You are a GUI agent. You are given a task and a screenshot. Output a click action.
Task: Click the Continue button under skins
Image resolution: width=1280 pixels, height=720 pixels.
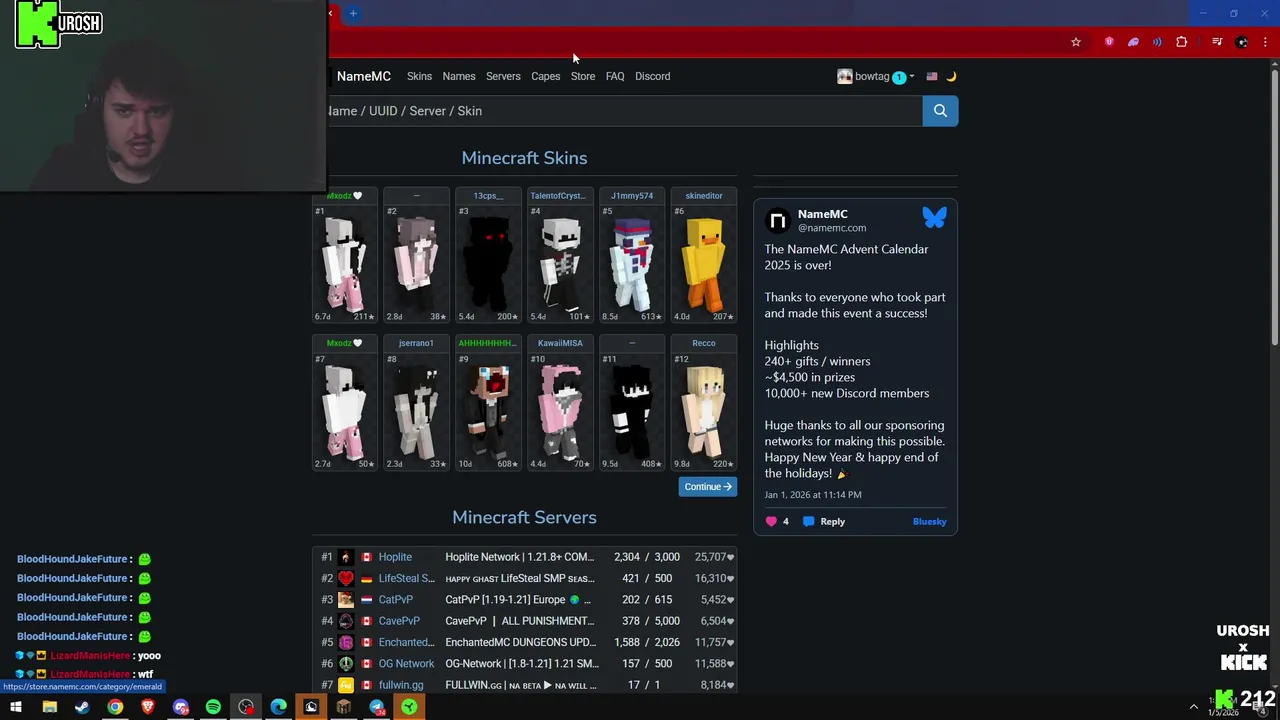click(708, 487)
